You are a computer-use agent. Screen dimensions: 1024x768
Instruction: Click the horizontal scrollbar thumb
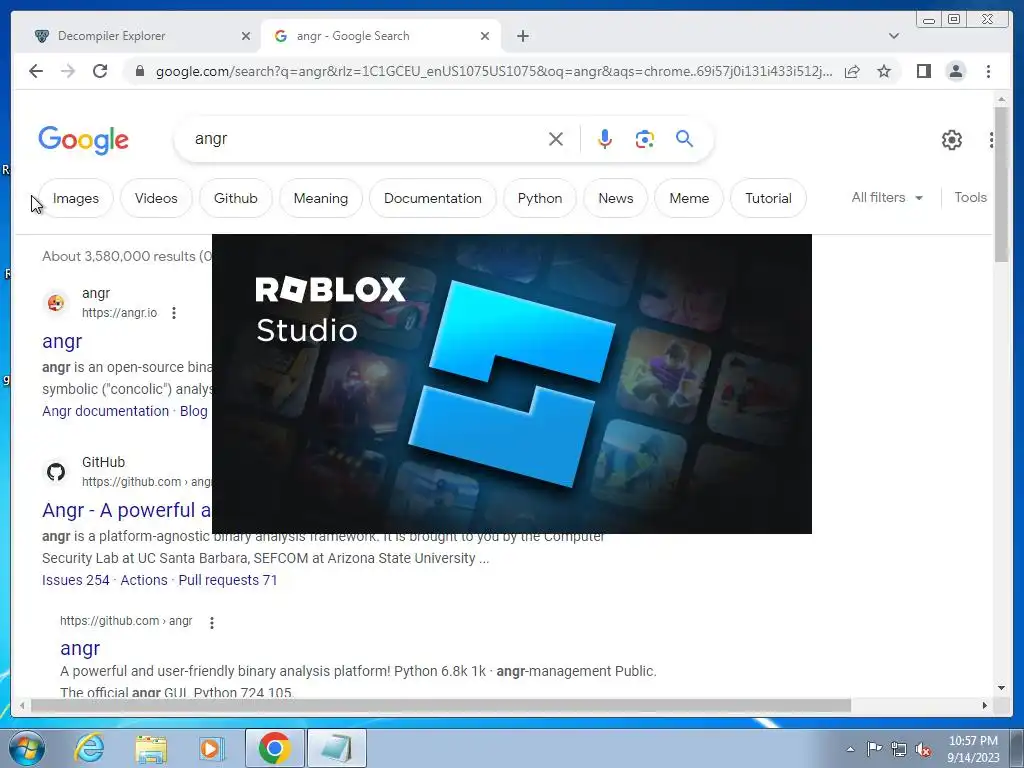[x=441, y=705]
